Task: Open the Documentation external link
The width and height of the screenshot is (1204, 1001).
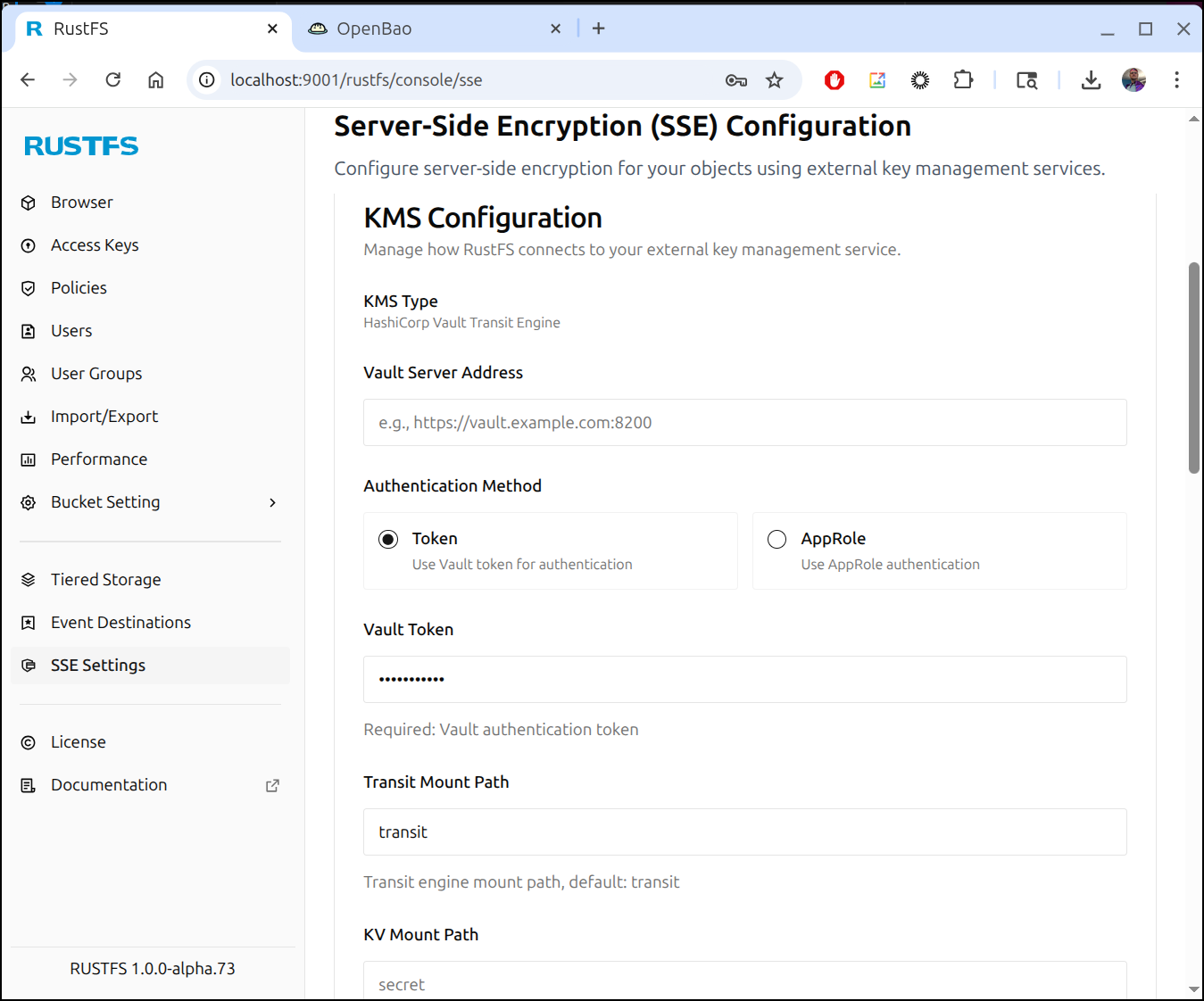Action: 272,785
